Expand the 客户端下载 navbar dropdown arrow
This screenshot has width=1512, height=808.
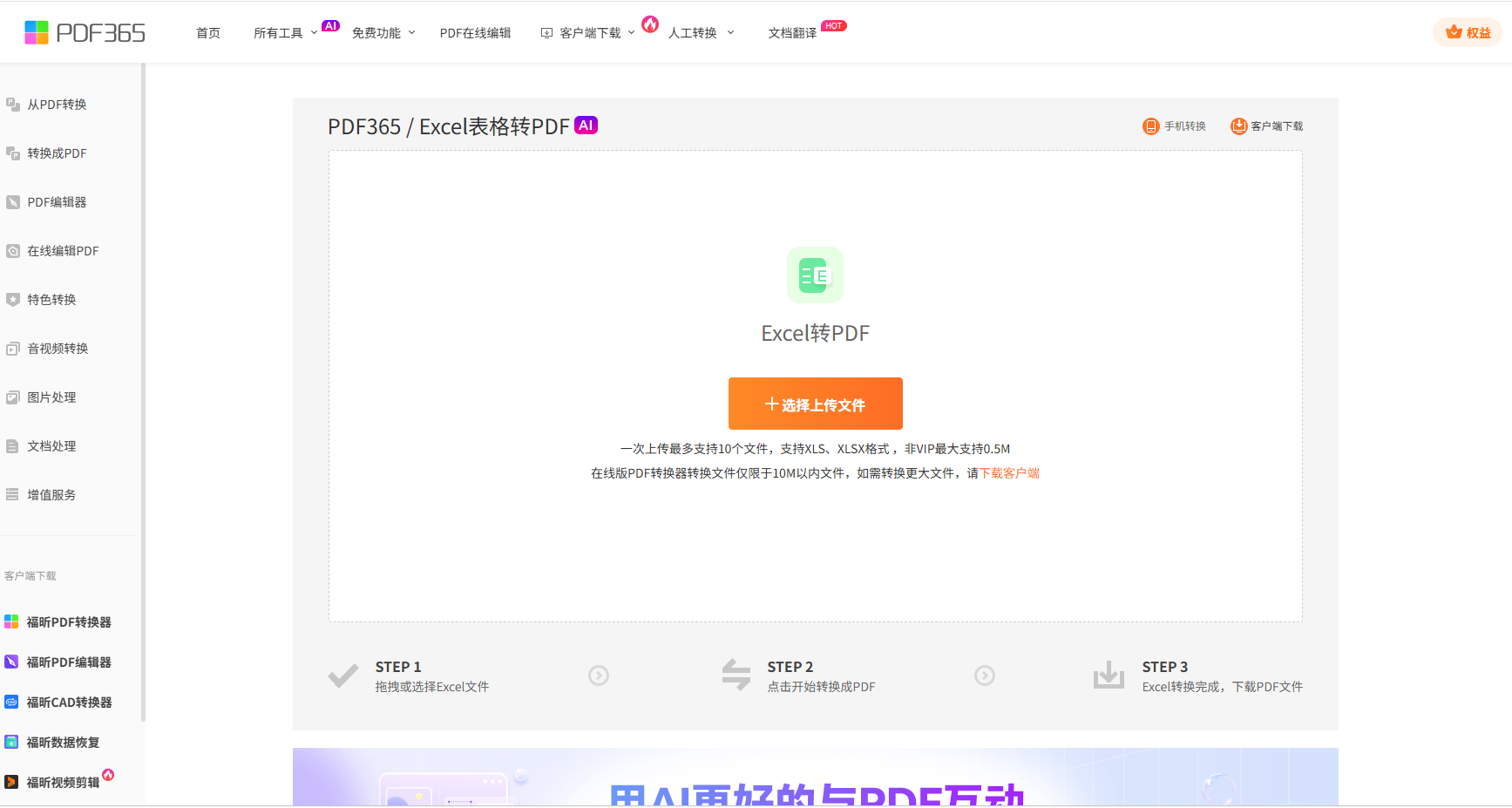pos(632,33)
